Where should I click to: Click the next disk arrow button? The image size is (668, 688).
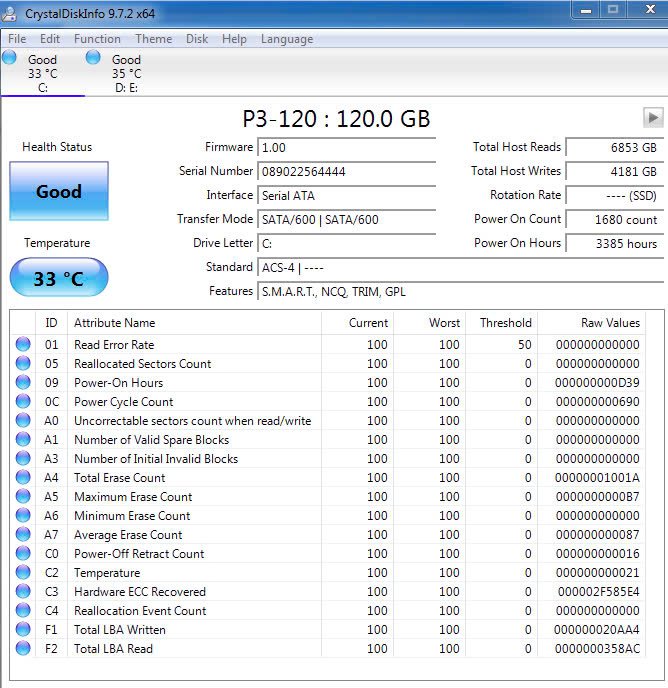(x=653, y=117)
